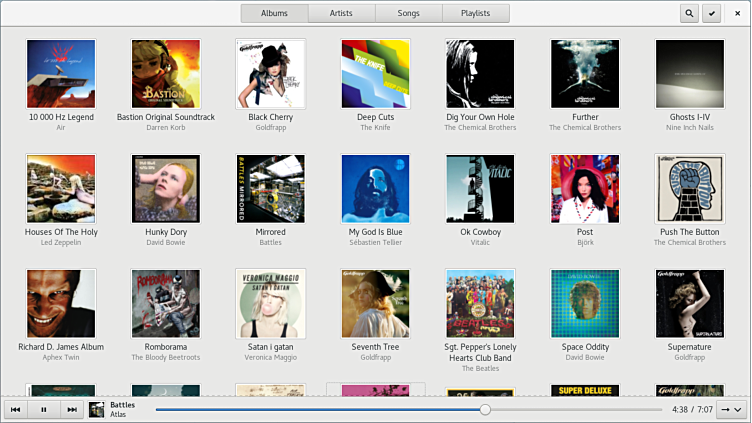Click the Ghosts I-IV album title

pyautogui.click(x=689, y=117)
